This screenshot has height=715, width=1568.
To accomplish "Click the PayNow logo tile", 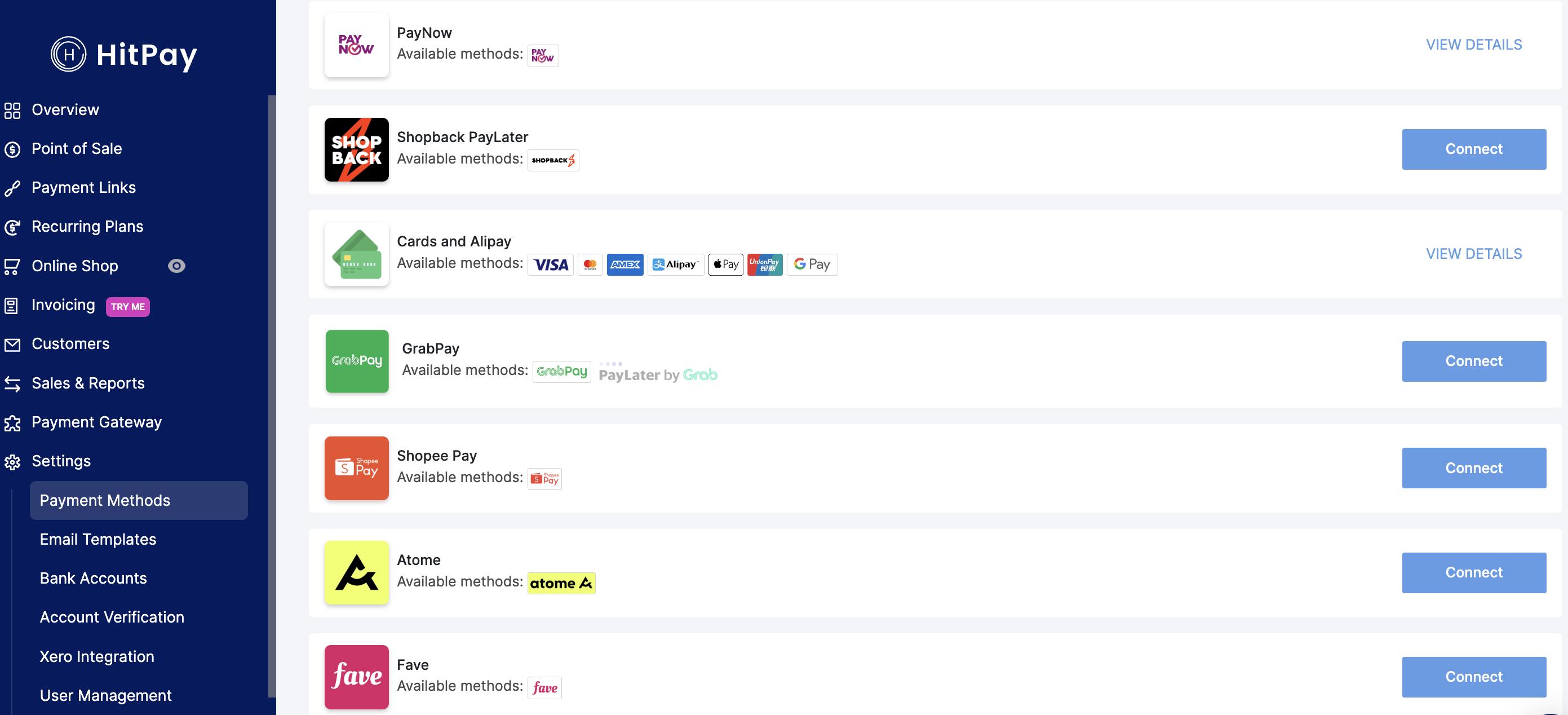I will pos(357,45).
